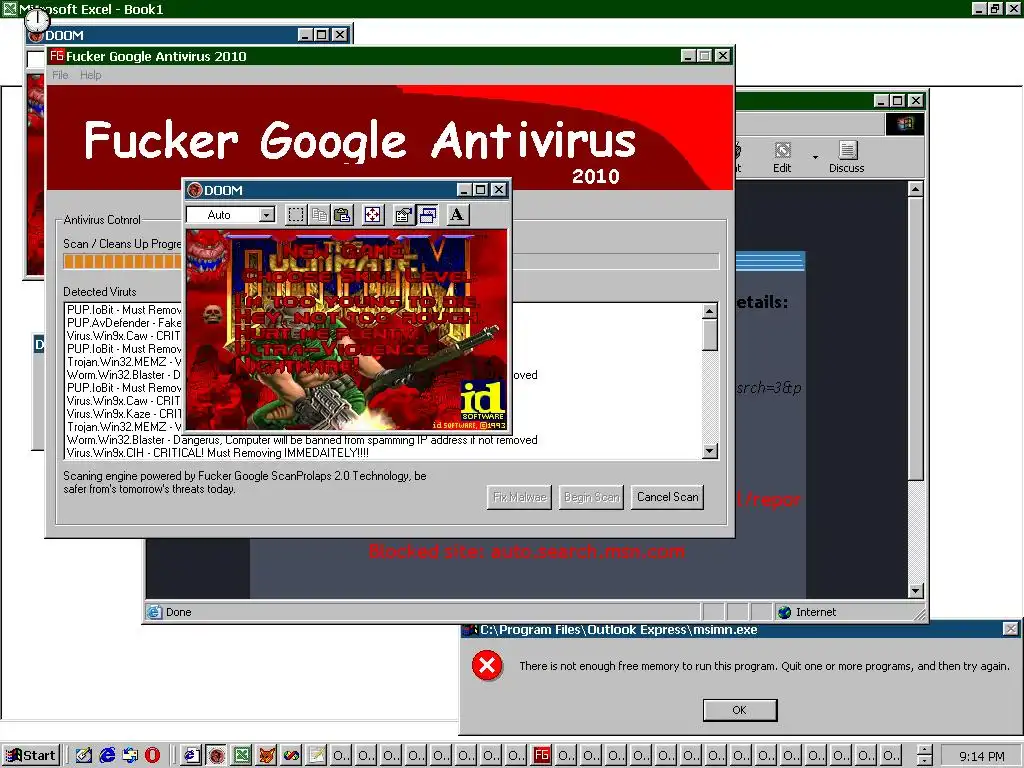Screen dimensions: 1024x768
Task: Switch to DOOM taskbar button
Action: [216, 755]
